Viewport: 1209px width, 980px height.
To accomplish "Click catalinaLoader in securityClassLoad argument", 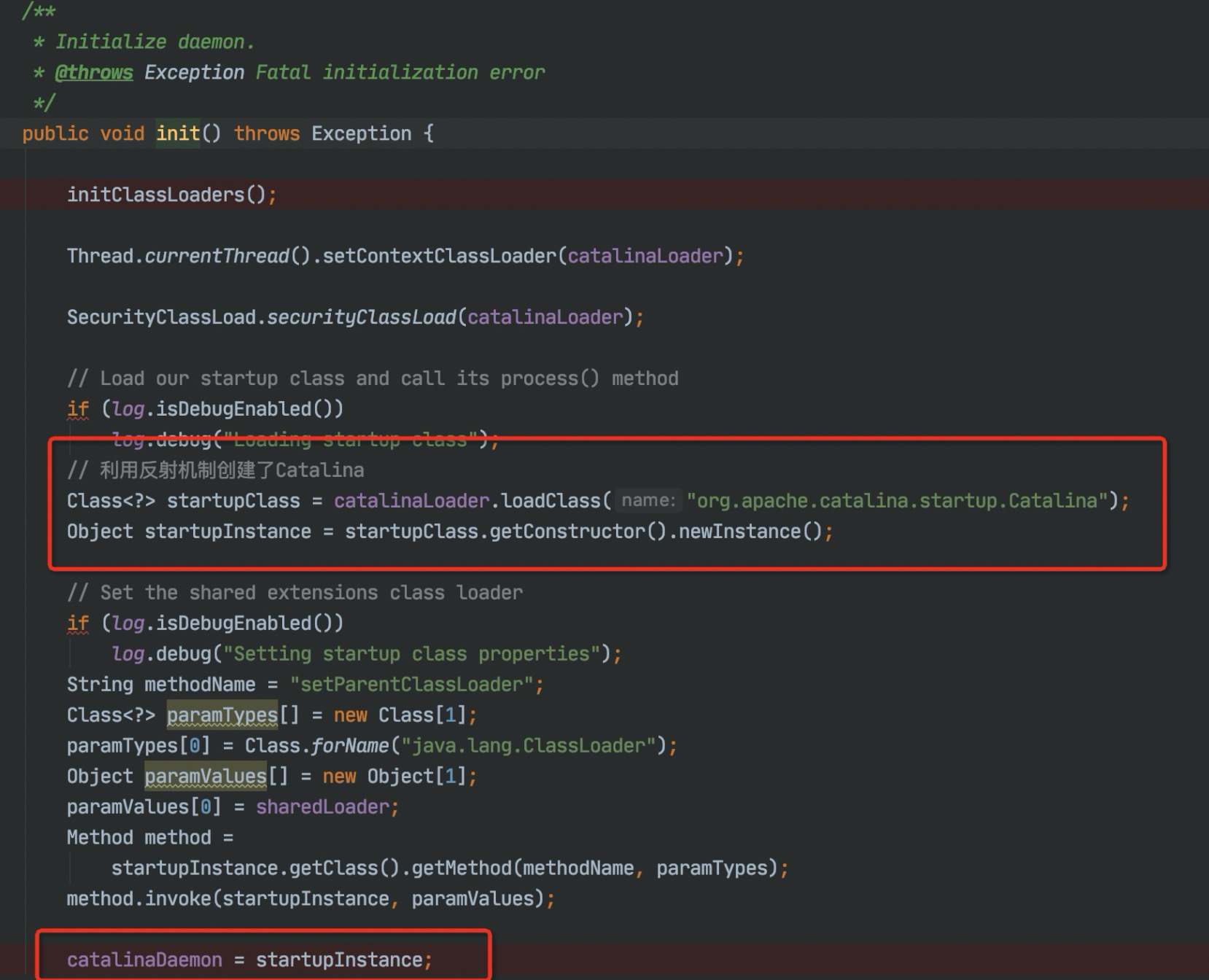I will click(545, 317).
